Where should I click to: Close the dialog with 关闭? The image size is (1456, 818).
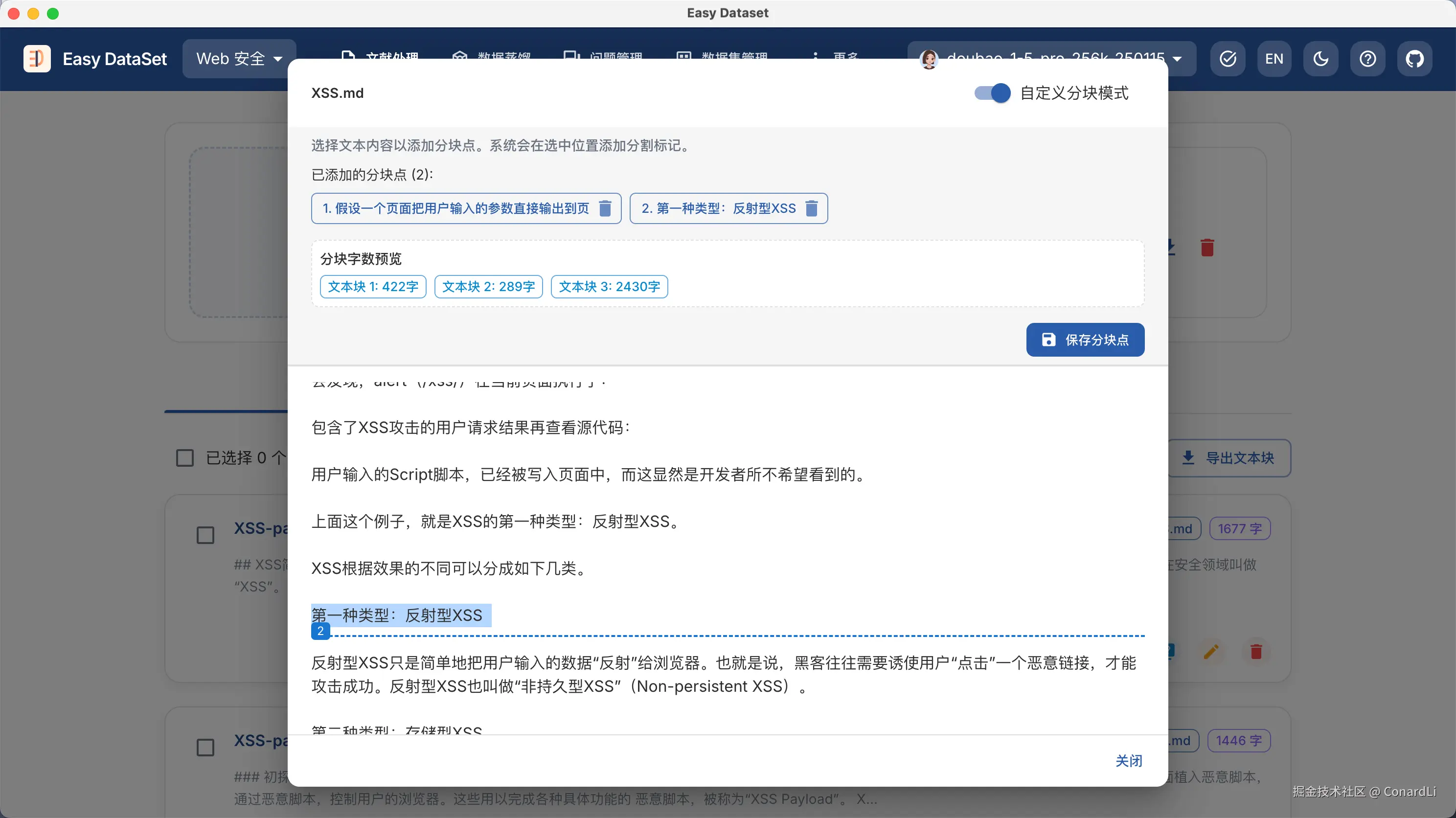click(1129, 761)
